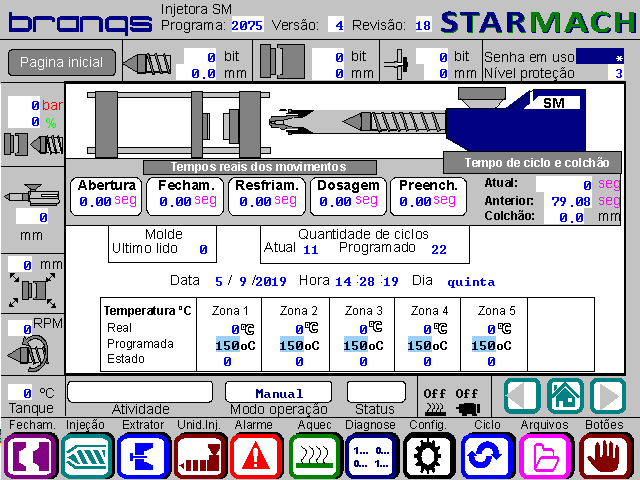Click the Molde Ultimo lido value
The width and height of the screenshot is (640, 480).
tap(203, 249)
